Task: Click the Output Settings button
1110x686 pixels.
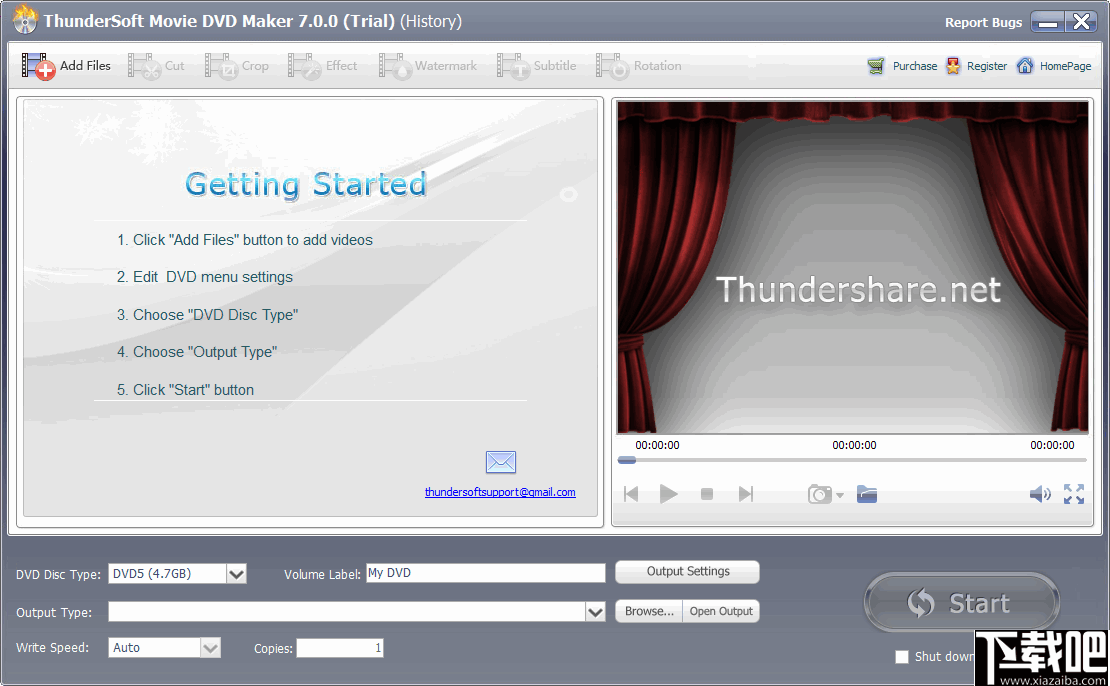Action: click(687, 572)
